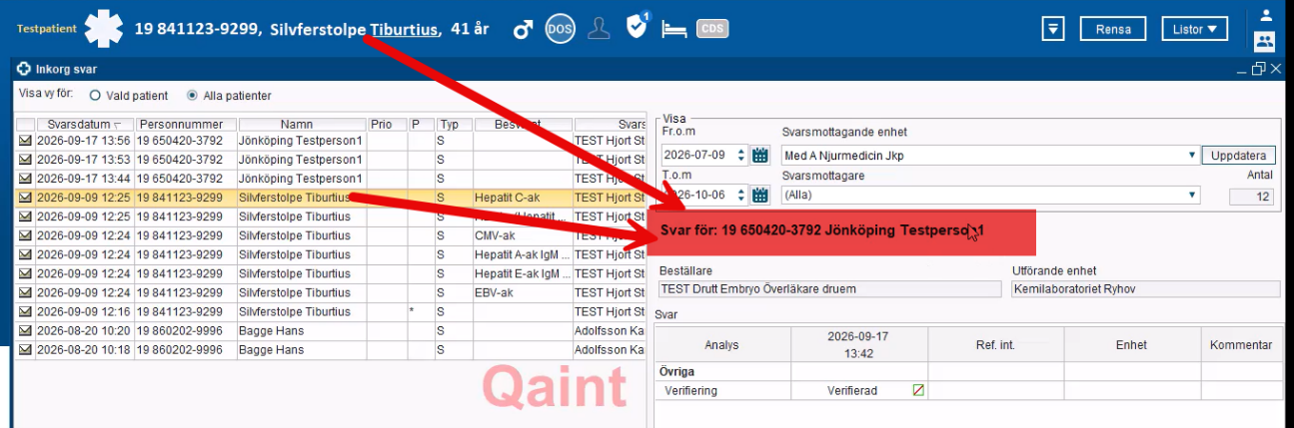Click the Namn column header

pyautogui.click(x=302, y=124)
